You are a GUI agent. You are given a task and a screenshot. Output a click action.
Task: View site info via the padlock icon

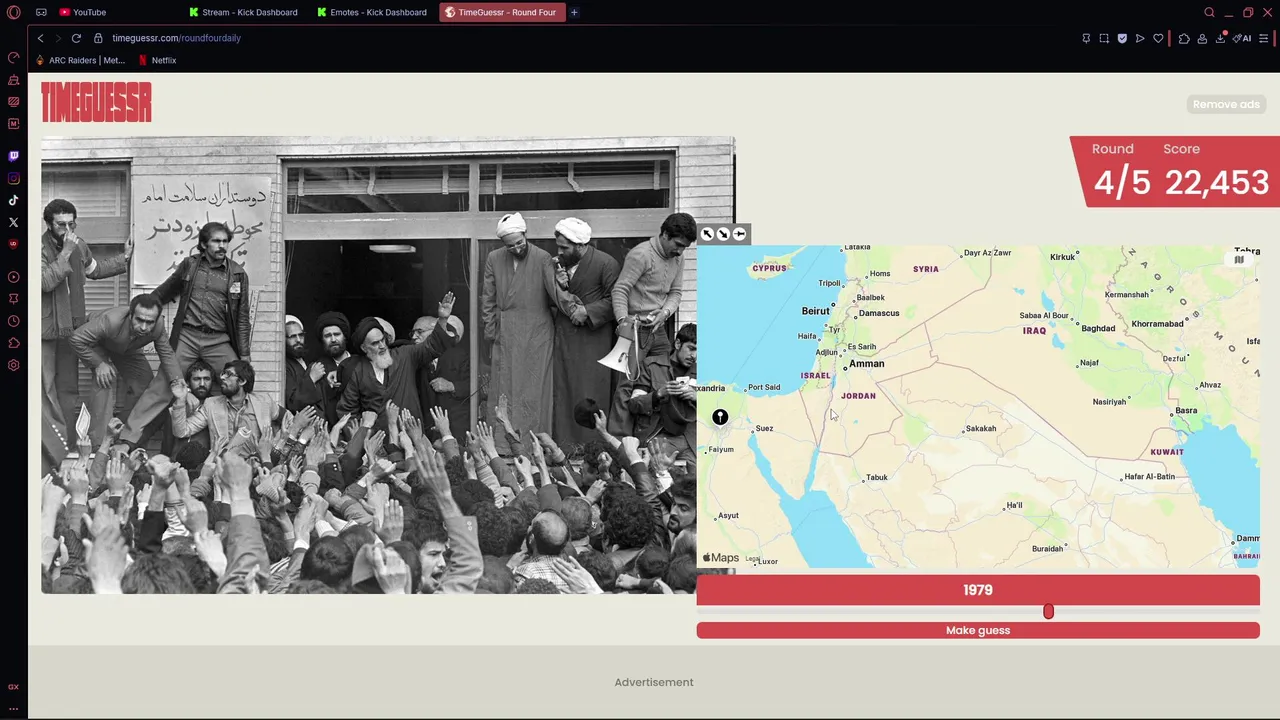click(98, 38)
